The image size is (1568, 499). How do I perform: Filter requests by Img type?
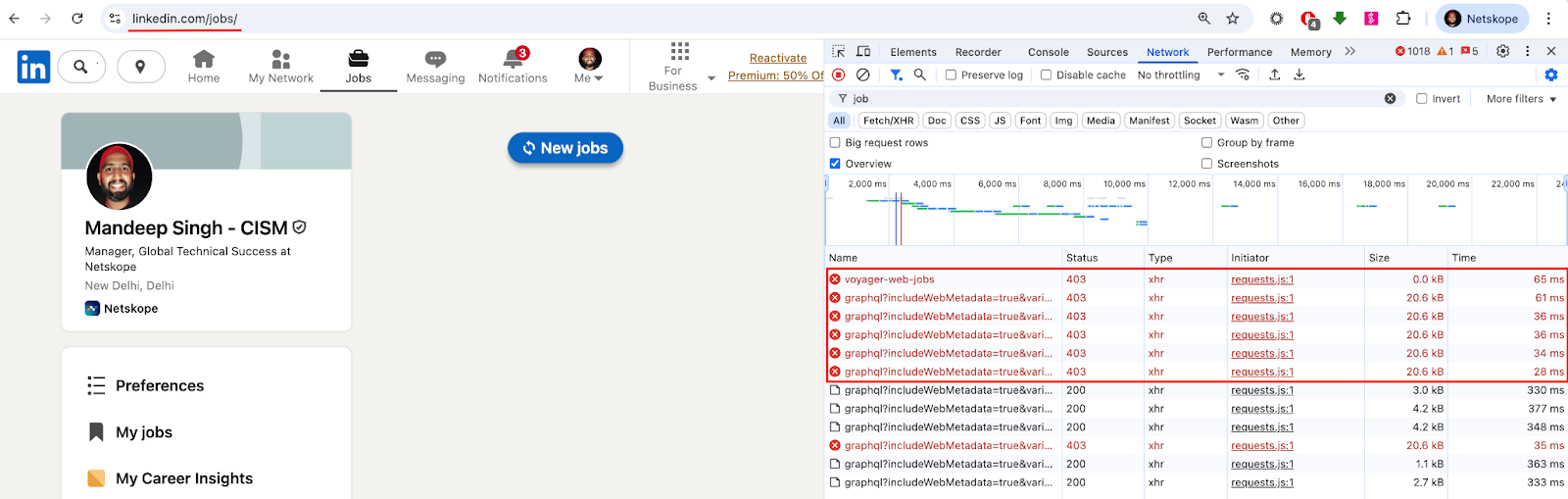point(1063,121)
